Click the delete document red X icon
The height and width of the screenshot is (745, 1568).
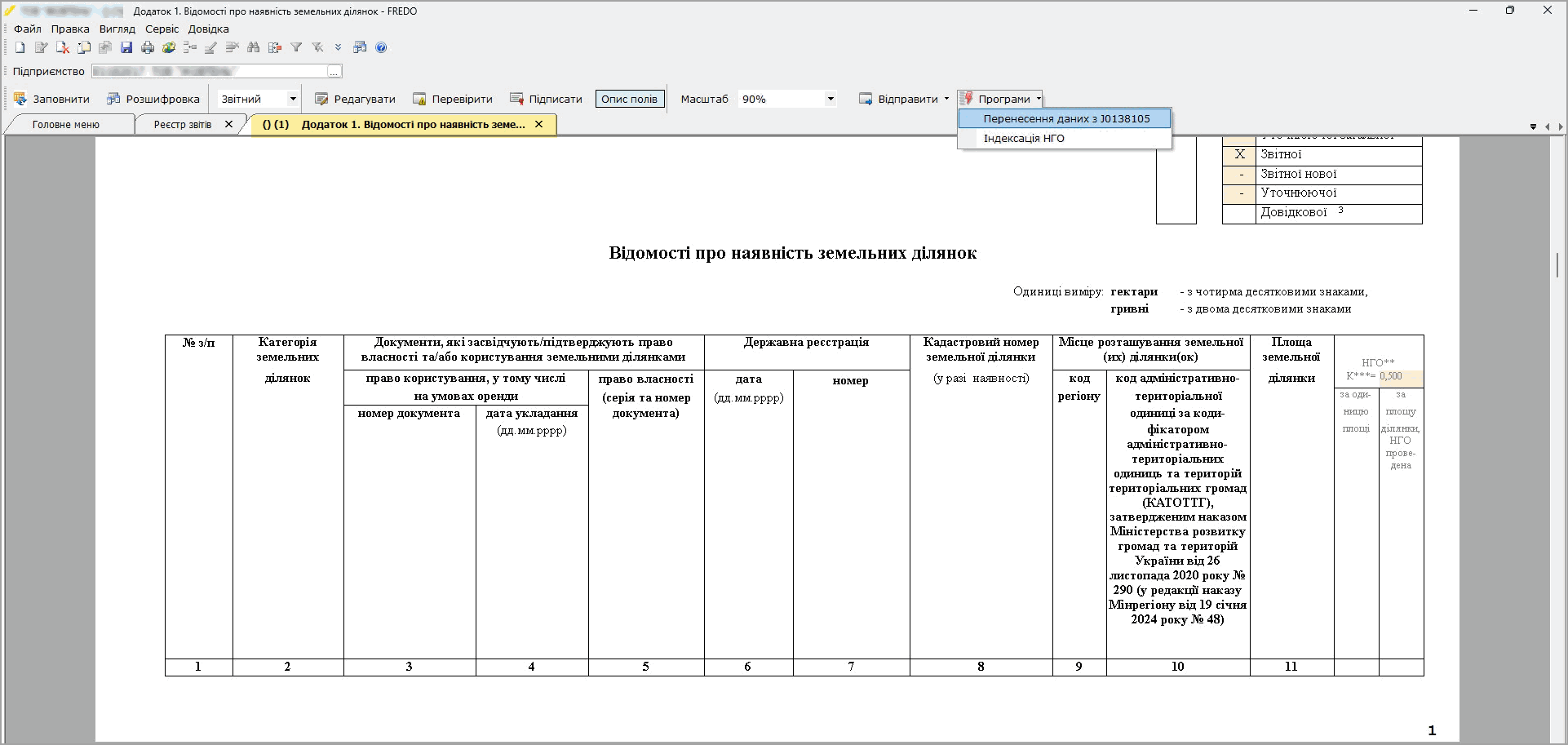[63, 48]
